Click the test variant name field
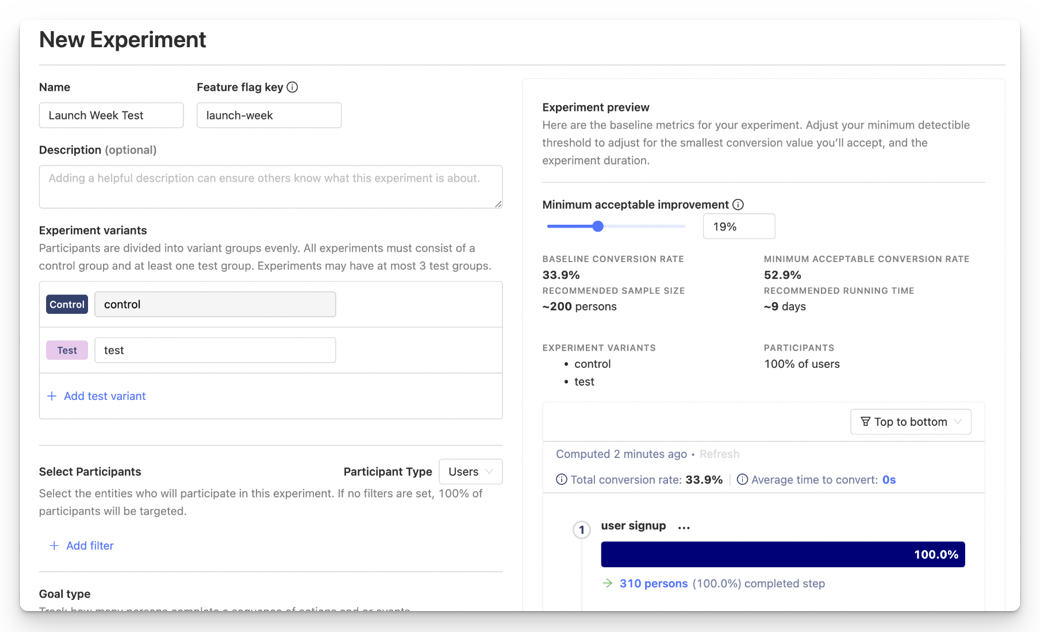The image size is (1040, 632). coord(215,350)
